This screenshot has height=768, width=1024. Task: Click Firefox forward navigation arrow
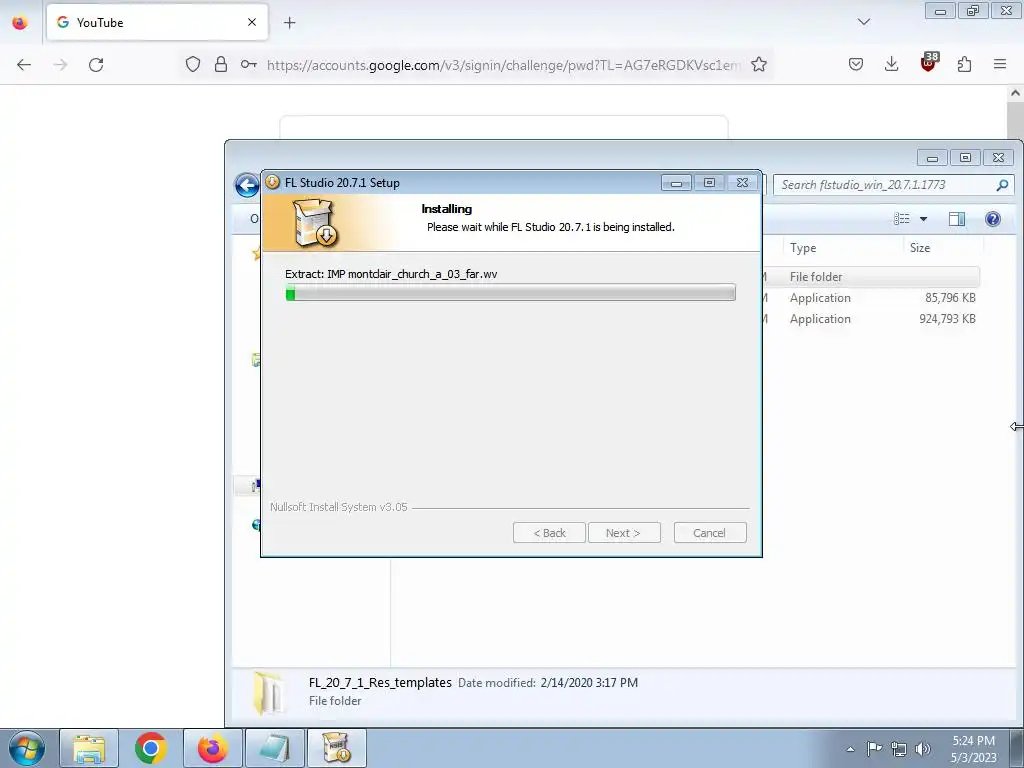(x=60, y=65)
